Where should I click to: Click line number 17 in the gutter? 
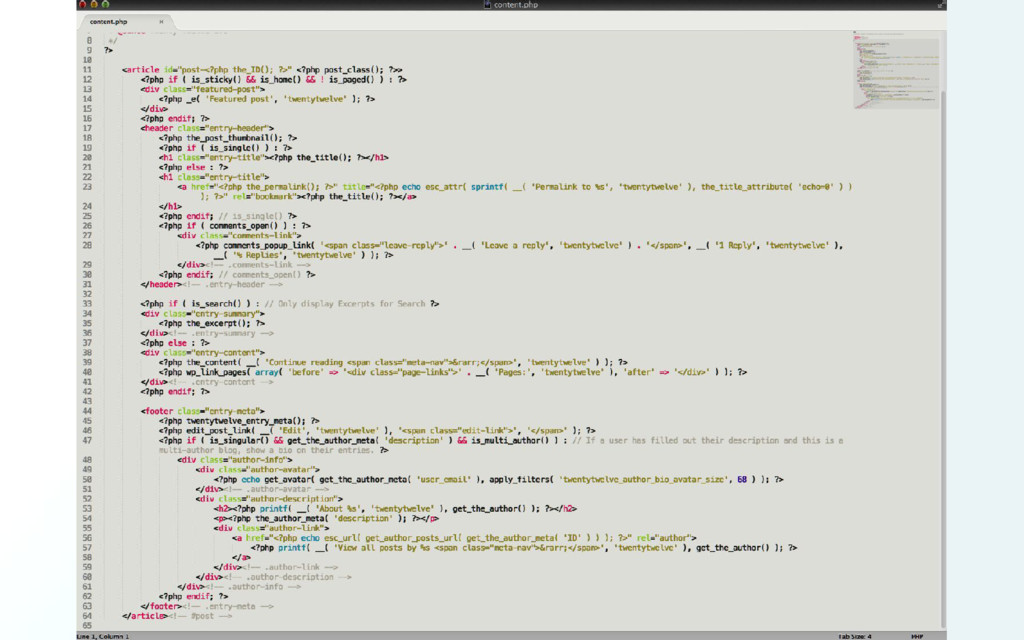click(88, 129)
